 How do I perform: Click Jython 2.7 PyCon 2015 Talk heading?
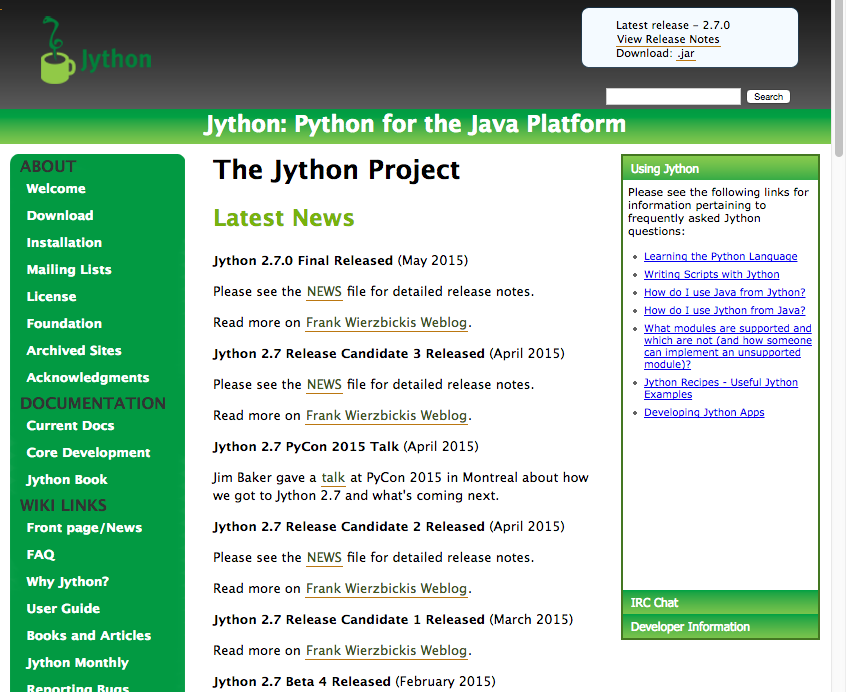pos(306,447)
